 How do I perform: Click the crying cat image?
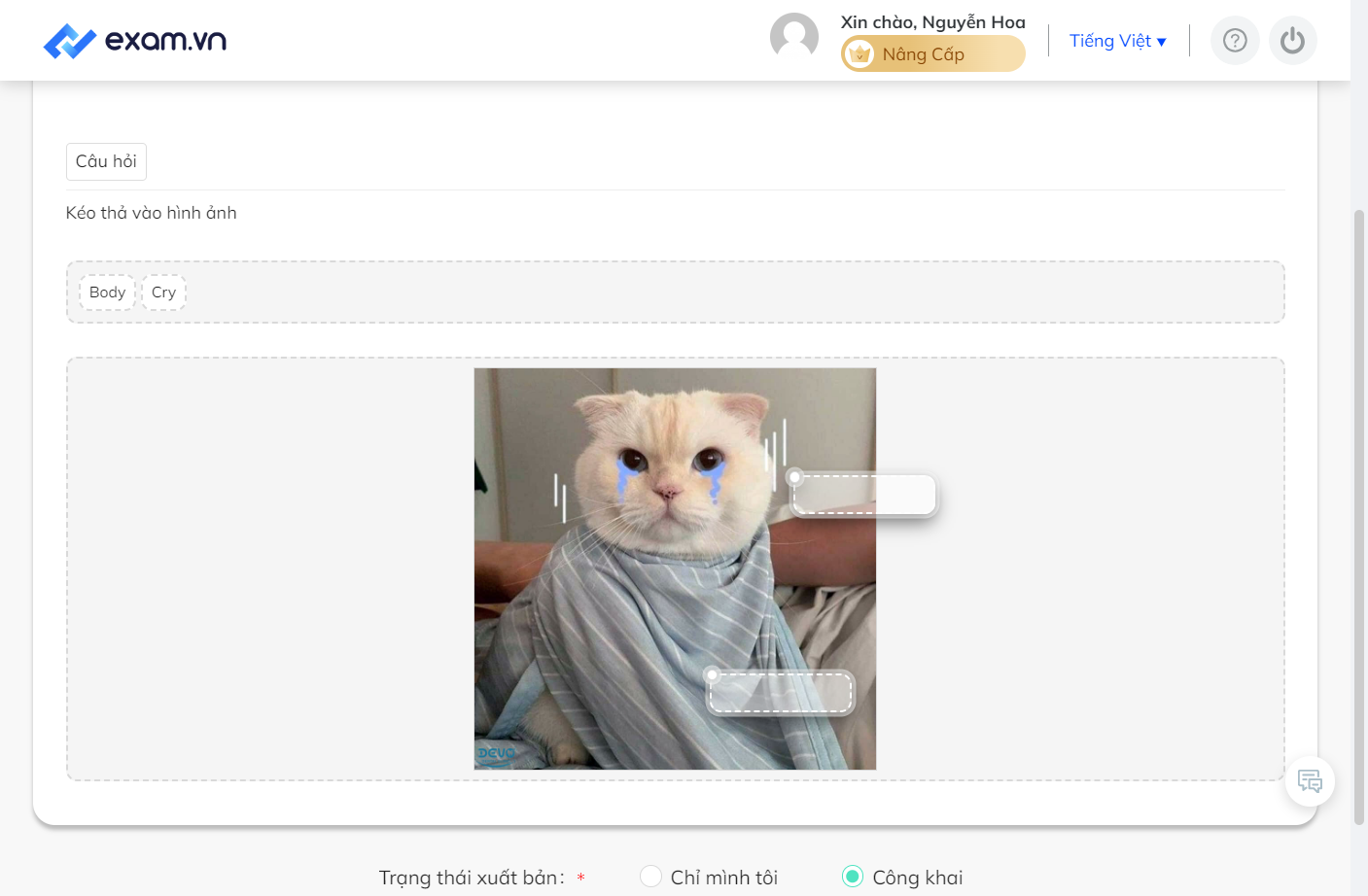coord(675,569)
